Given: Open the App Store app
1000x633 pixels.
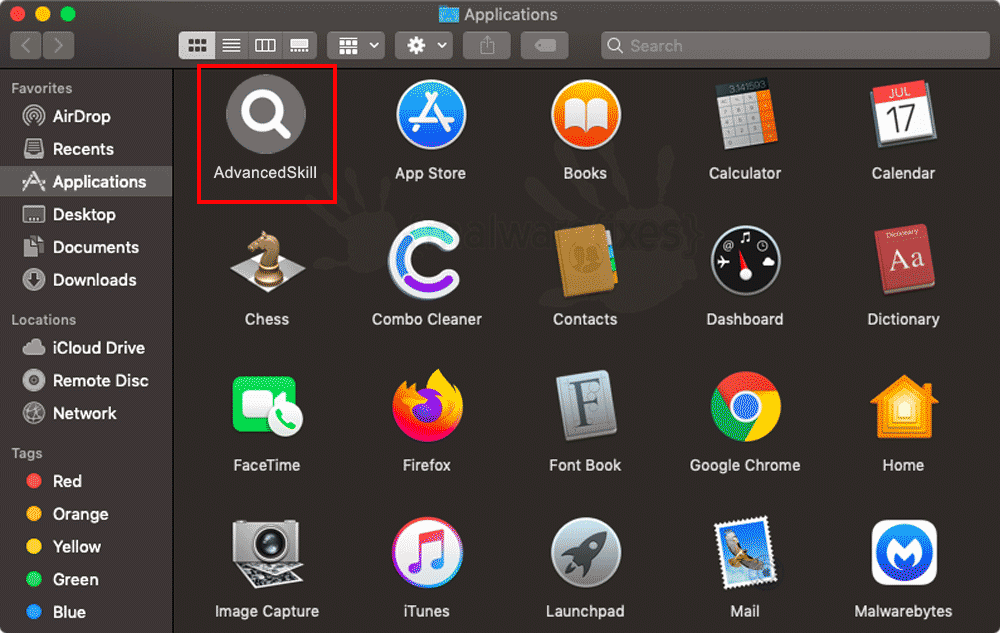Looking at the screenshot, I should (430, 115).
